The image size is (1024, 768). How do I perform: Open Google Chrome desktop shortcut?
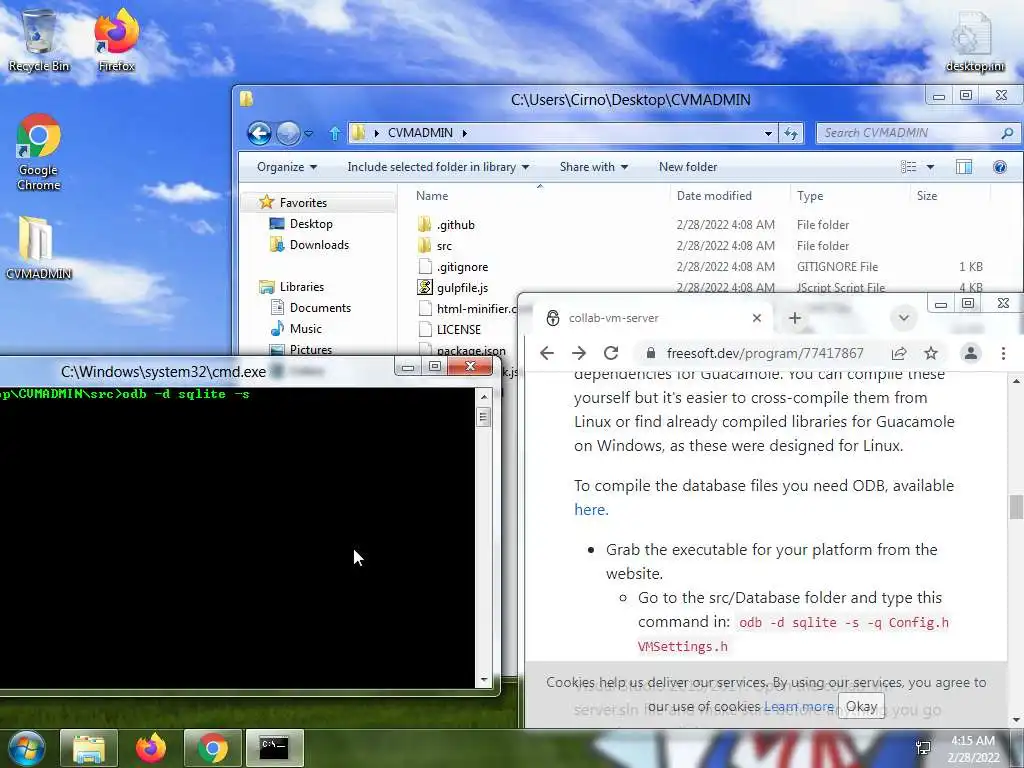coord(39,152)
